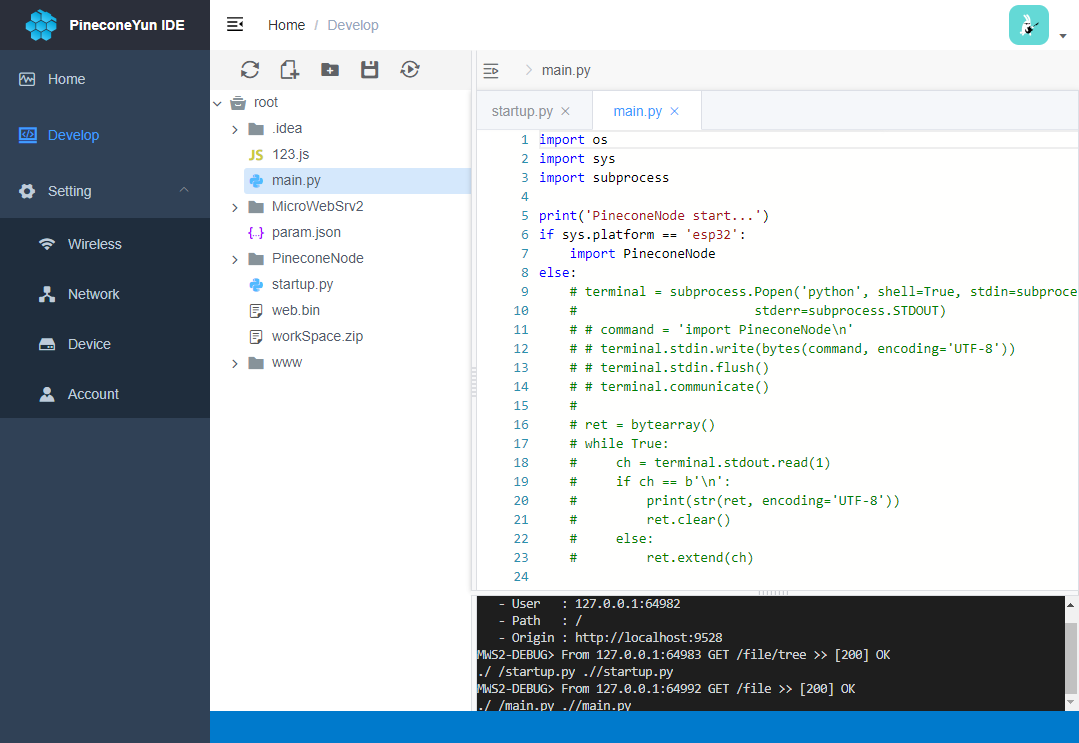
Task: Collapse the root tree node
Action: pos(217,103)
